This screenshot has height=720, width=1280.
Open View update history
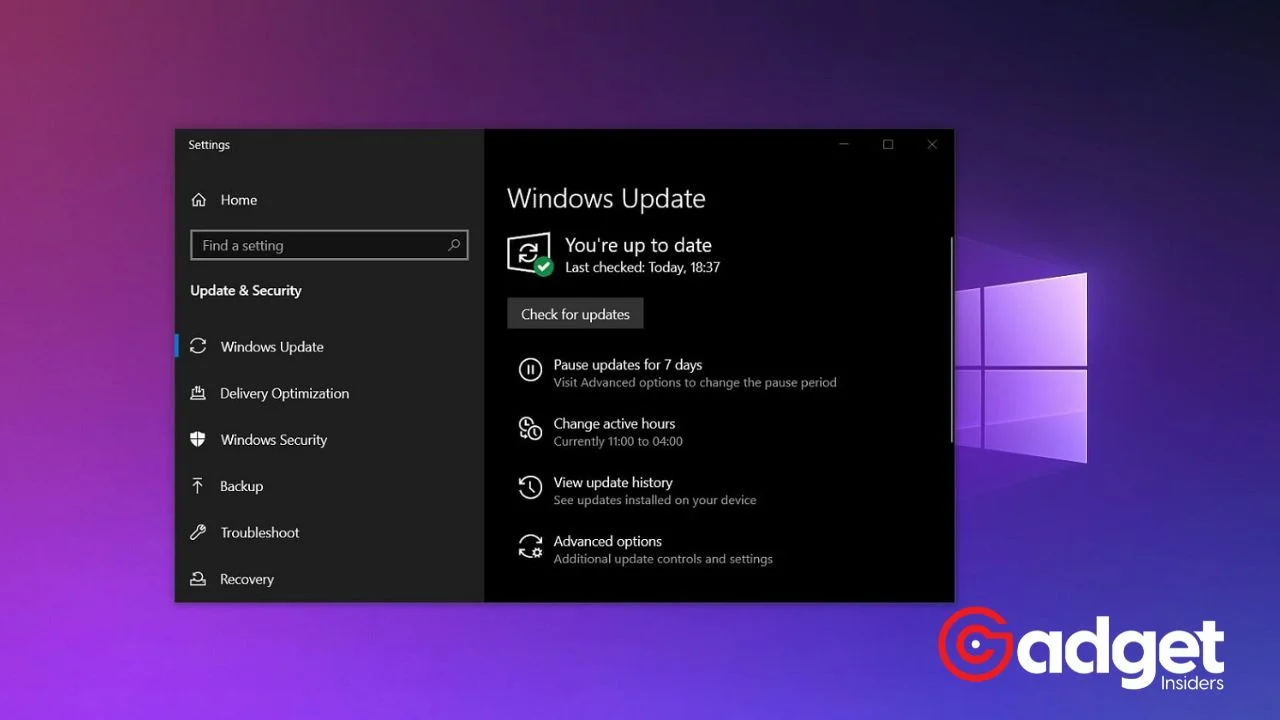(613, 482)
